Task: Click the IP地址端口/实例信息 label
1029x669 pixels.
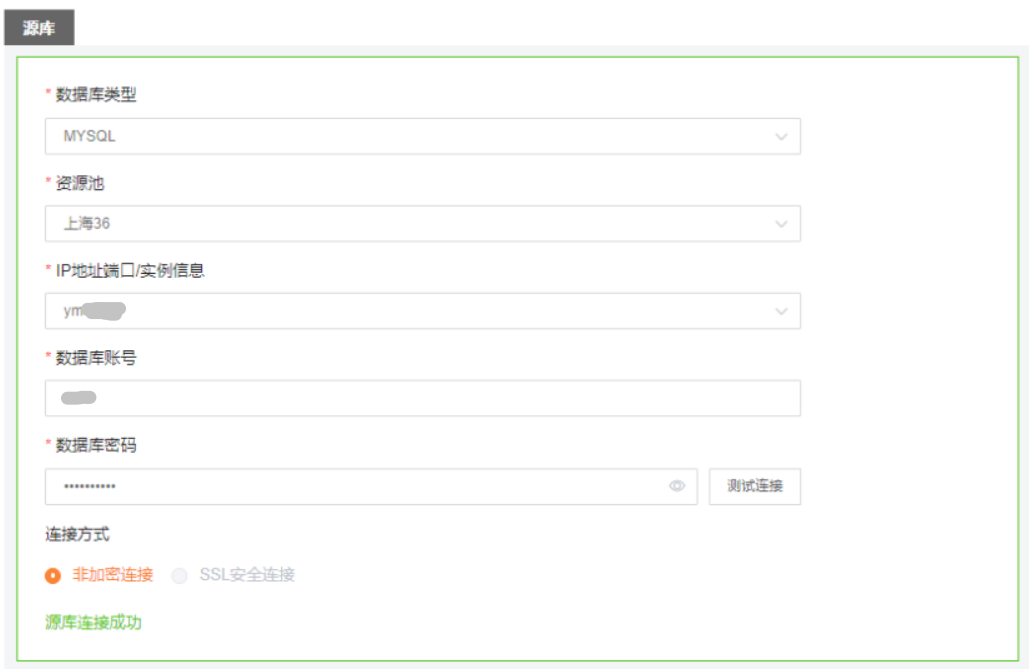Action: point(130,270)
